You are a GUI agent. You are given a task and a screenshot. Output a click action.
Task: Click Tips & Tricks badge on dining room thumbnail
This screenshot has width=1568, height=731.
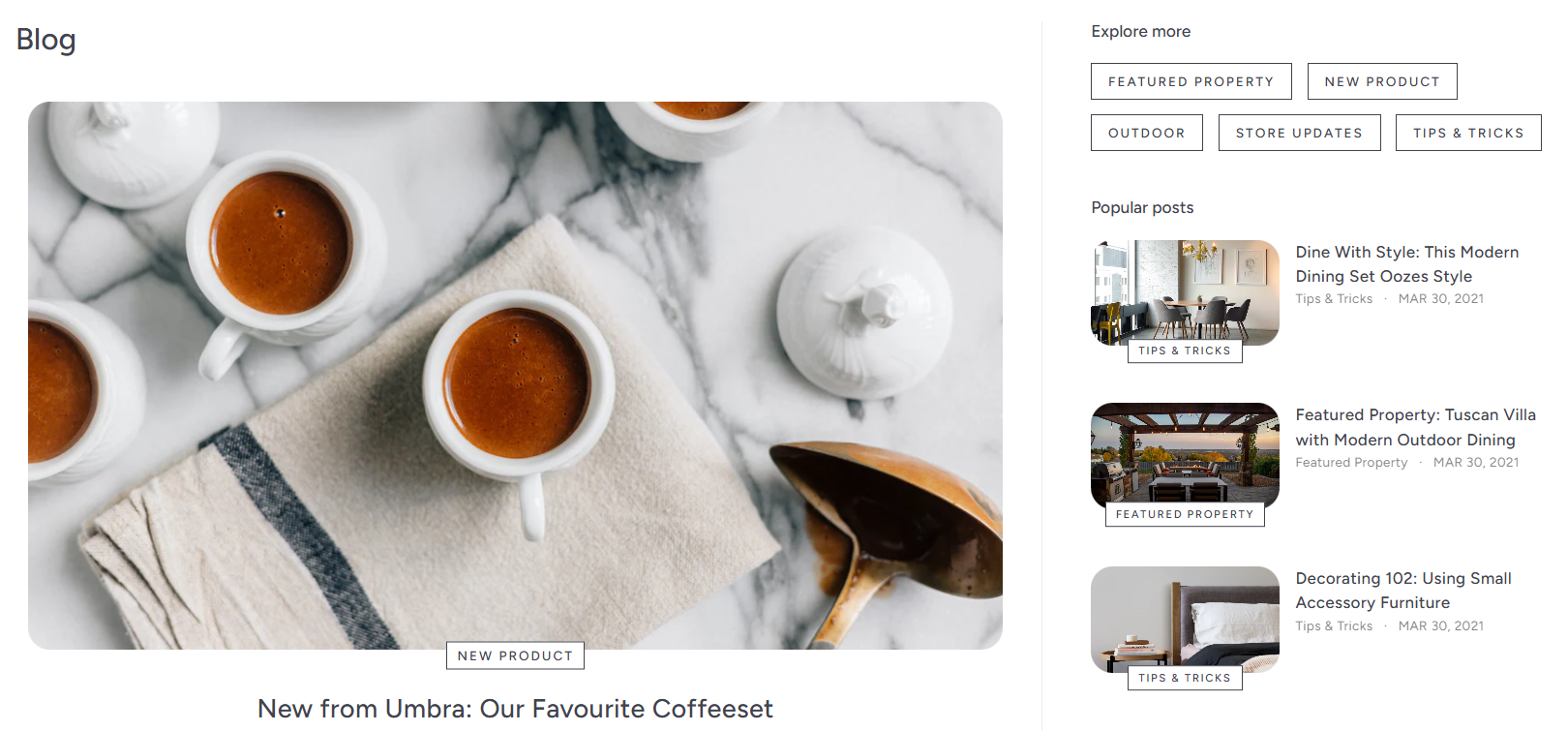click(1185, 350)
